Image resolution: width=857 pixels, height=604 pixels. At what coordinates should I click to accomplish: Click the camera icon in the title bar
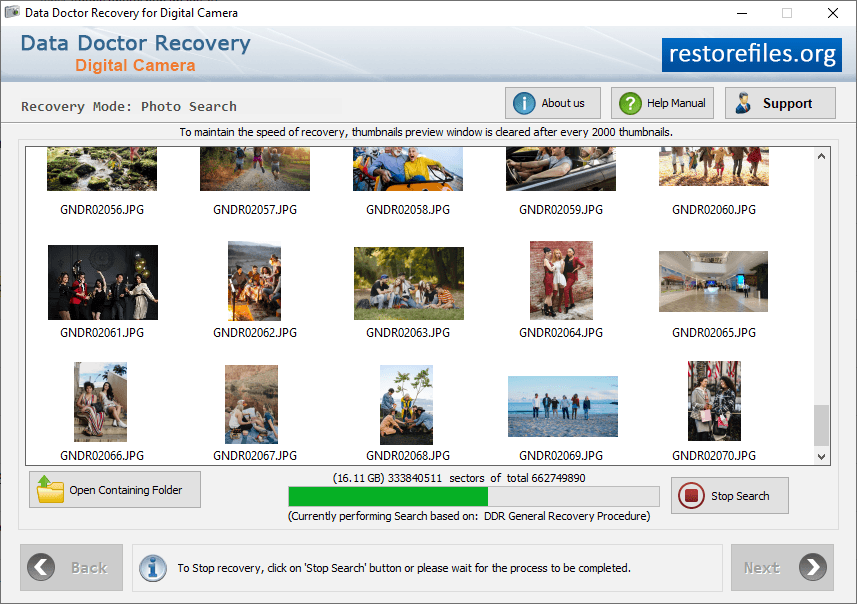click(x=12, y=12)
